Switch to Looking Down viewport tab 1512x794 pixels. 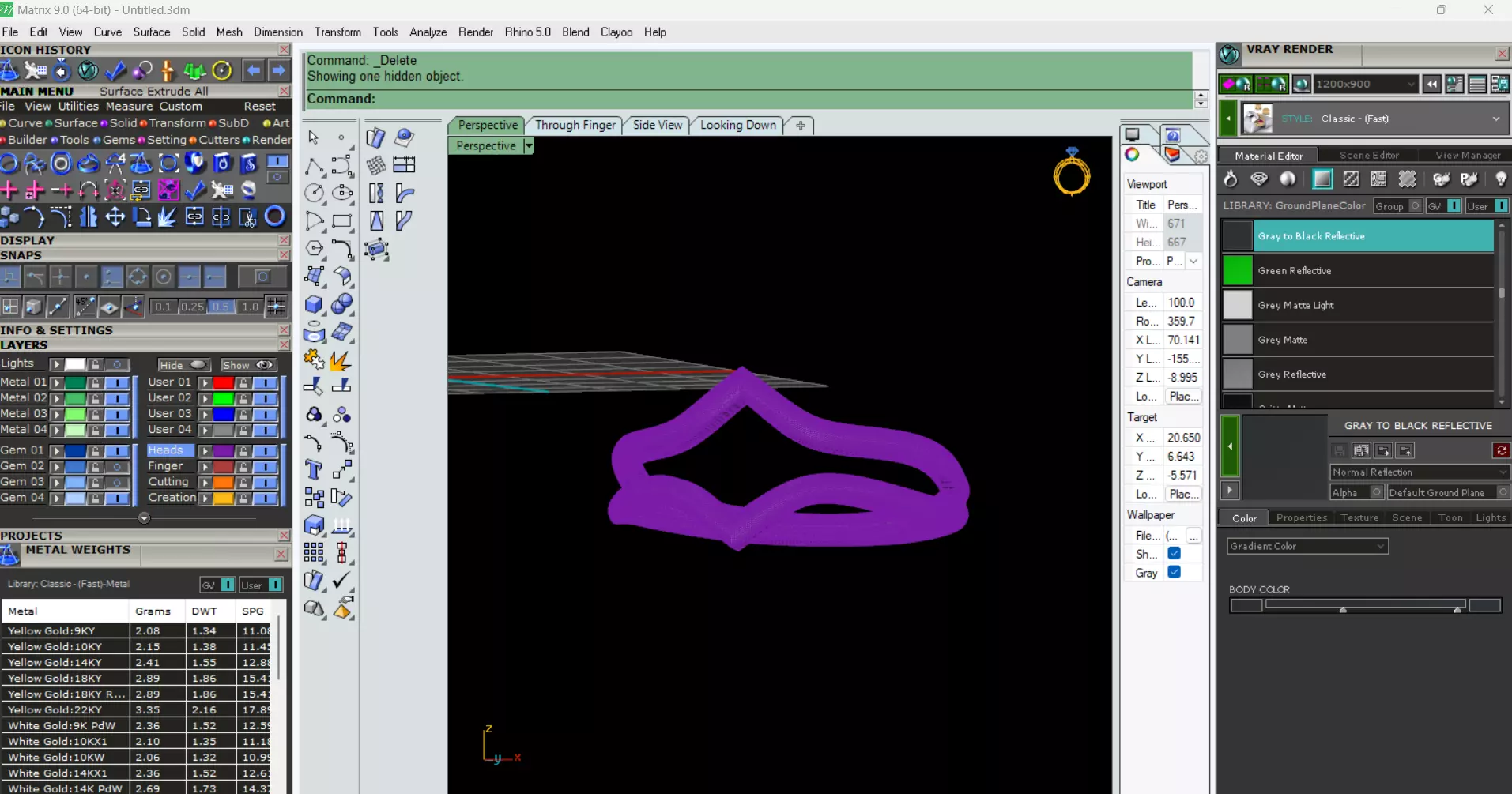click(x=738, y=125)
